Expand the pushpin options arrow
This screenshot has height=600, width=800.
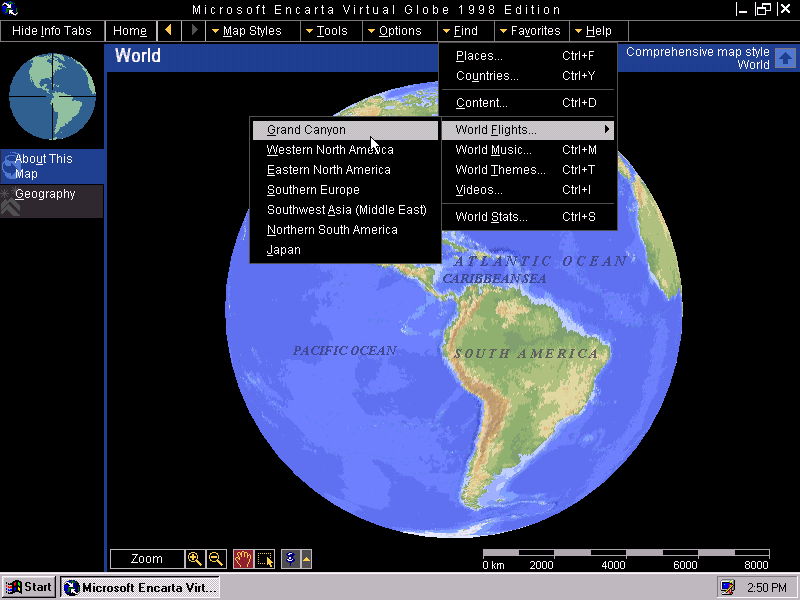[x=306, y=559]
